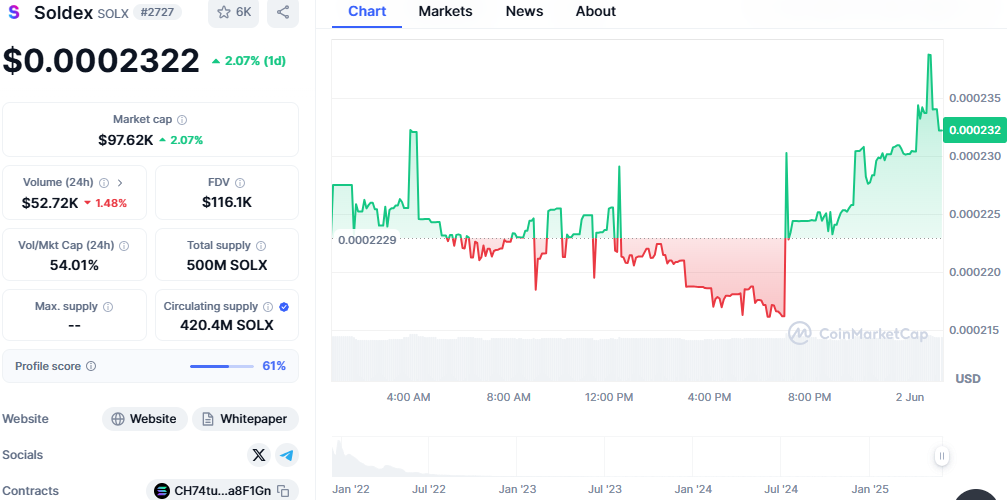The image size is (1007, 500).
Task: Click verified badge beside Circulating supply
Action: click(x=285, y=307)
